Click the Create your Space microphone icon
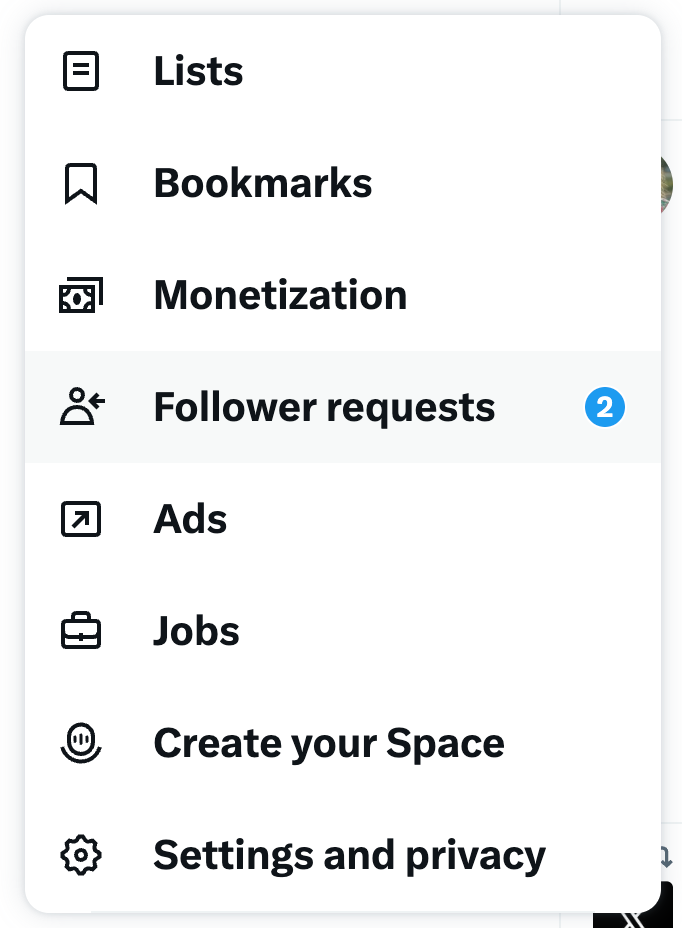The width and height of the screenshot is (682, 928). pos(81,743)
